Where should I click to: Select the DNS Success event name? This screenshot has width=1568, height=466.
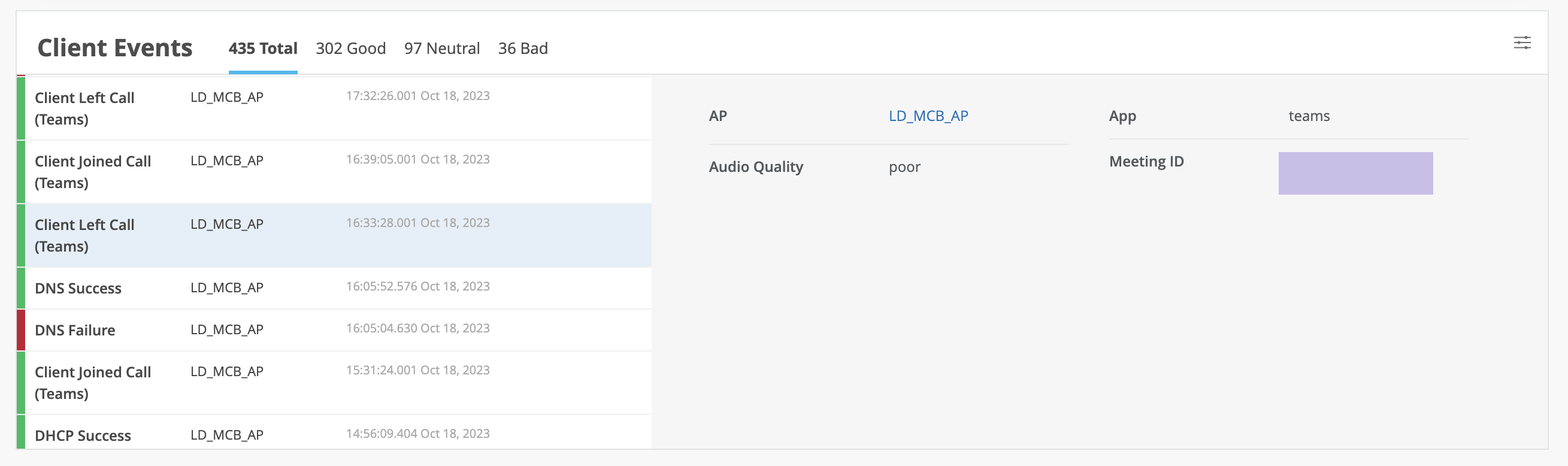78,288
